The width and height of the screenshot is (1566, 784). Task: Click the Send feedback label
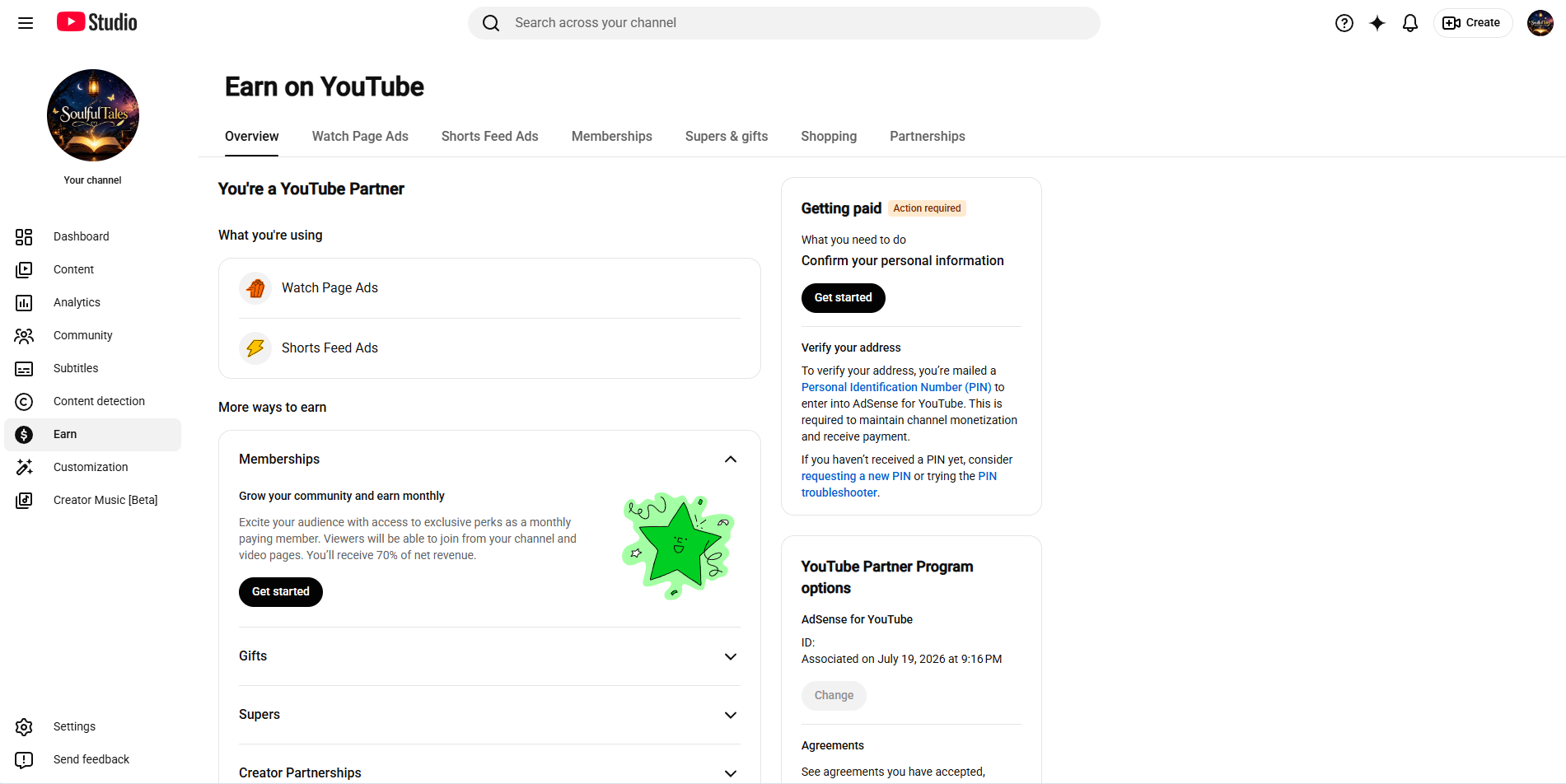(x=91, y=760)
